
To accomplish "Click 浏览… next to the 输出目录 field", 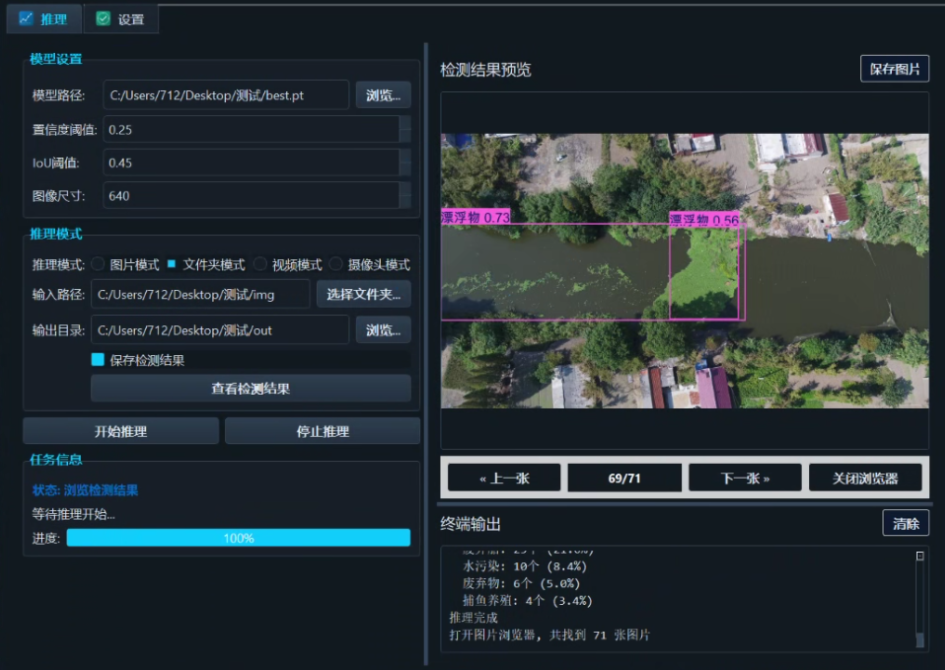I will click(383, 329).
